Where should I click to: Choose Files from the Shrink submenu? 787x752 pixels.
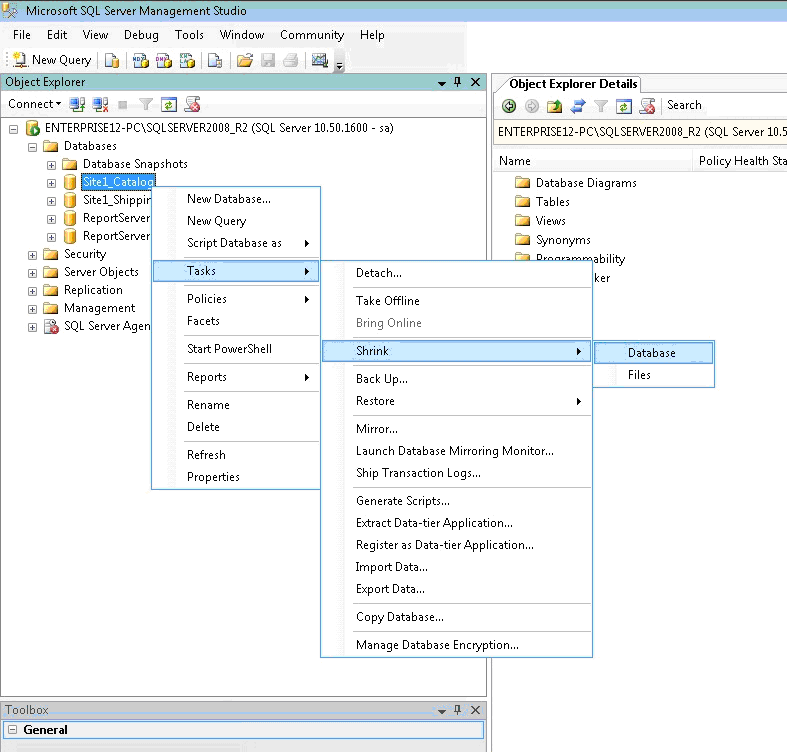[x=640, y=375]
